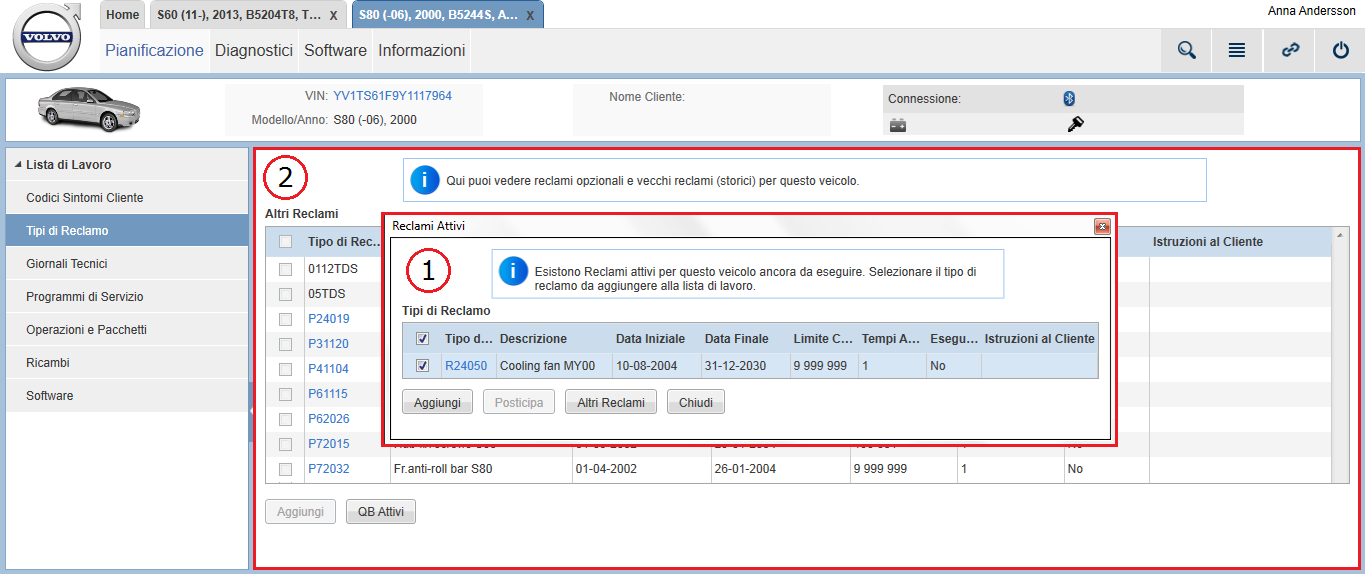Click the Bluetooth connection icon
This screenshot has height=574, width=1365.
click(x=1068, y=98)
